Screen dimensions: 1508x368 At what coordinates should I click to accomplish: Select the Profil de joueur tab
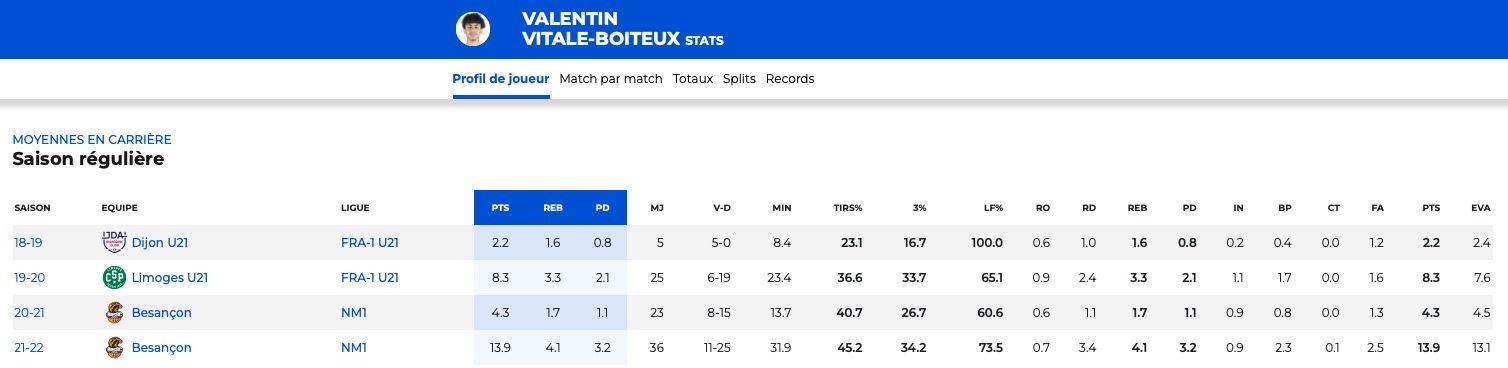coord(501,78)
